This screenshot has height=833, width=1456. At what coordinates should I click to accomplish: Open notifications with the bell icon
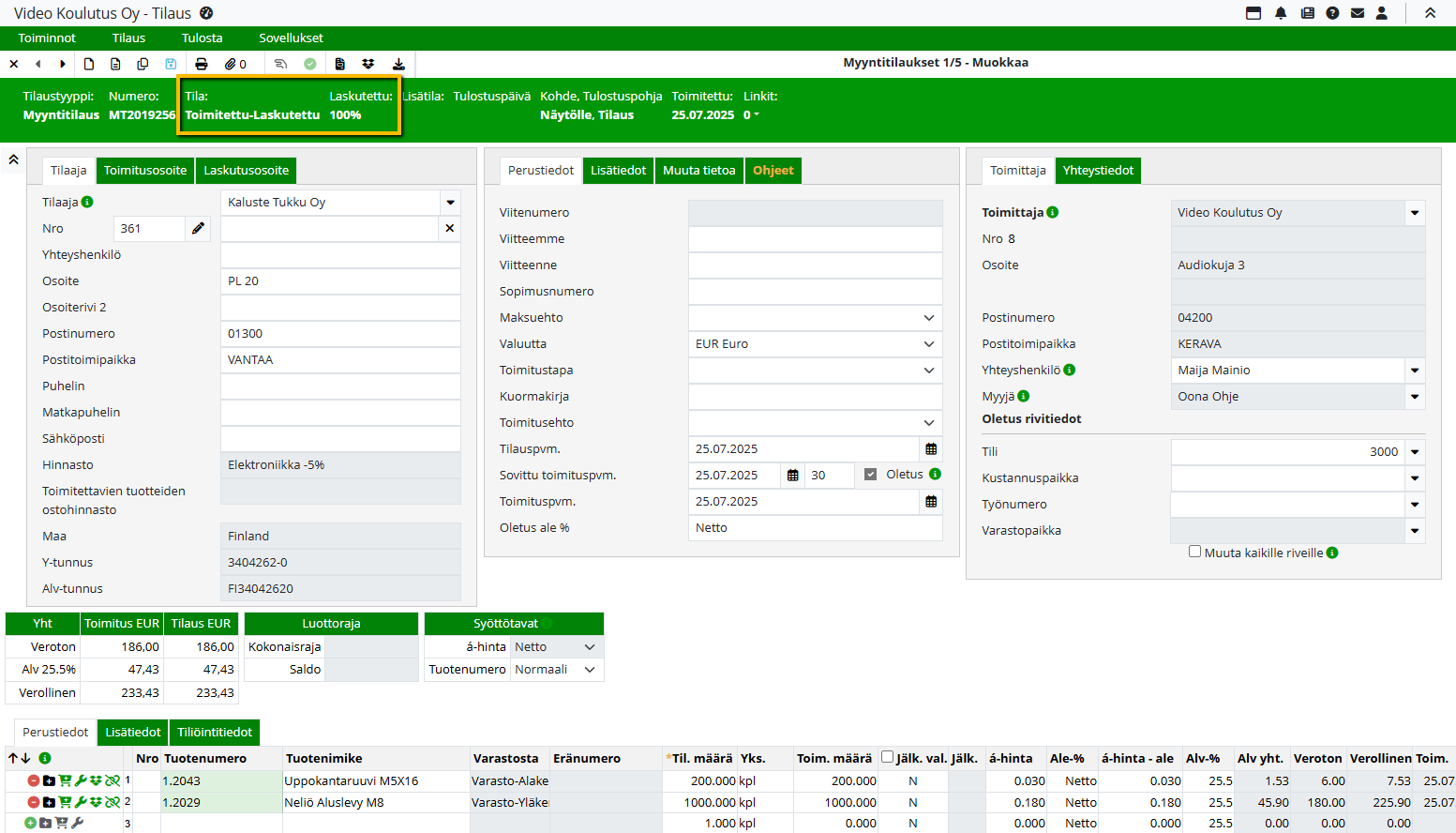point(1281,13)
